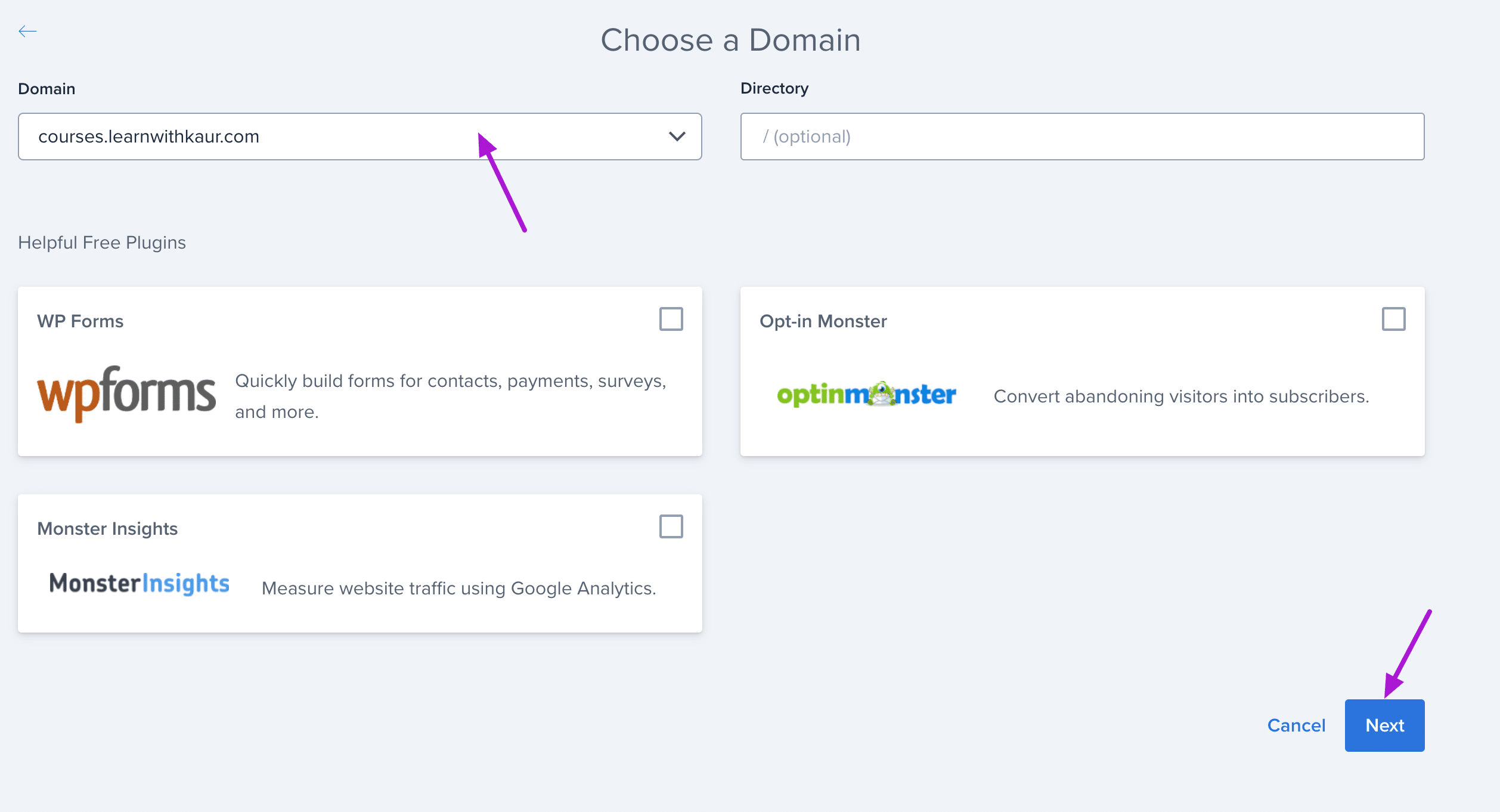Click the Google Analytics description text
1500x812 pixels.
pos(458,588)
